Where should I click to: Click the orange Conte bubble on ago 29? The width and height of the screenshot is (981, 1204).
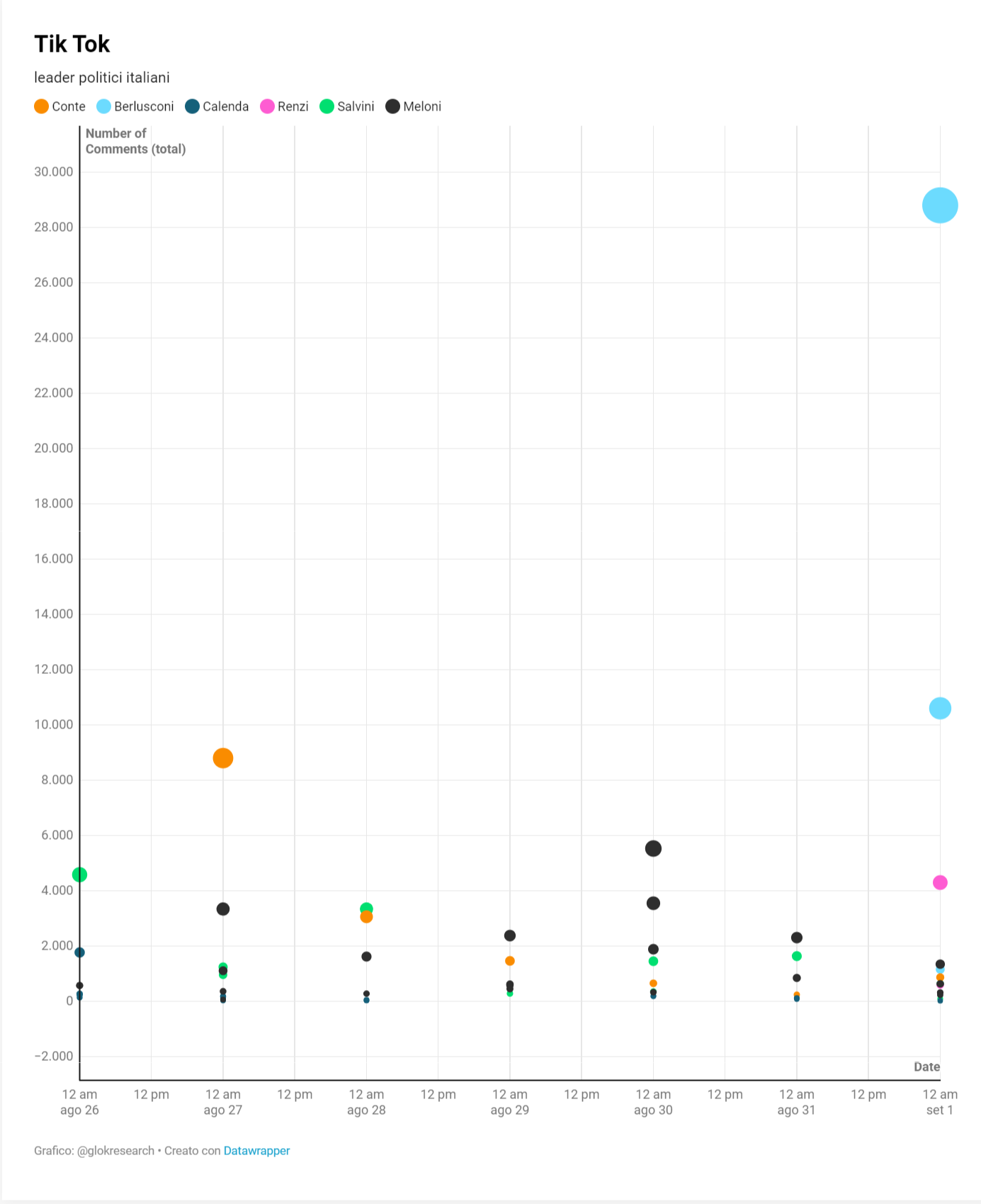[x=510, y=961]
